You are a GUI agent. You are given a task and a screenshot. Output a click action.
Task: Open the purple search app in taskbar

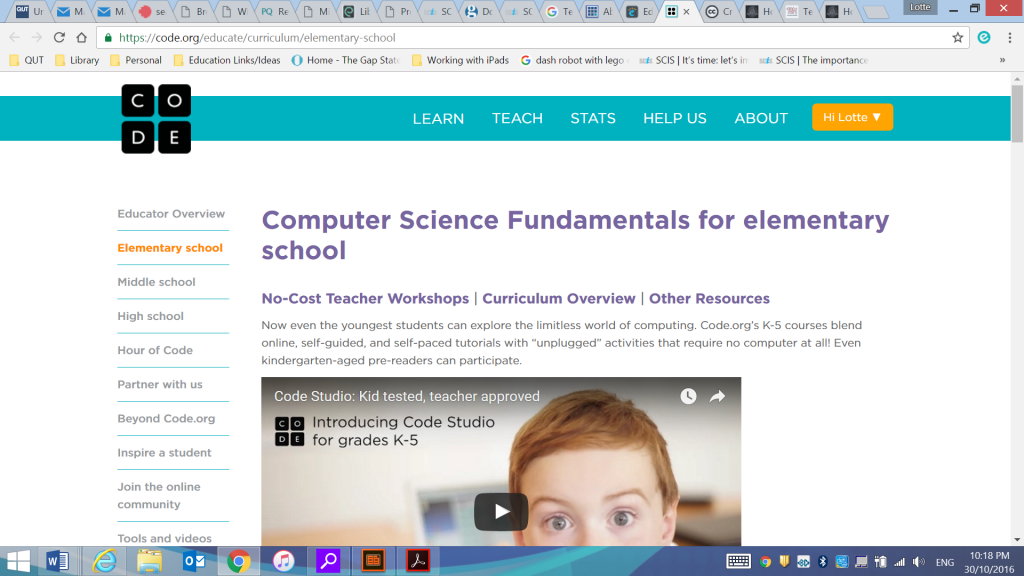(328, 561)
